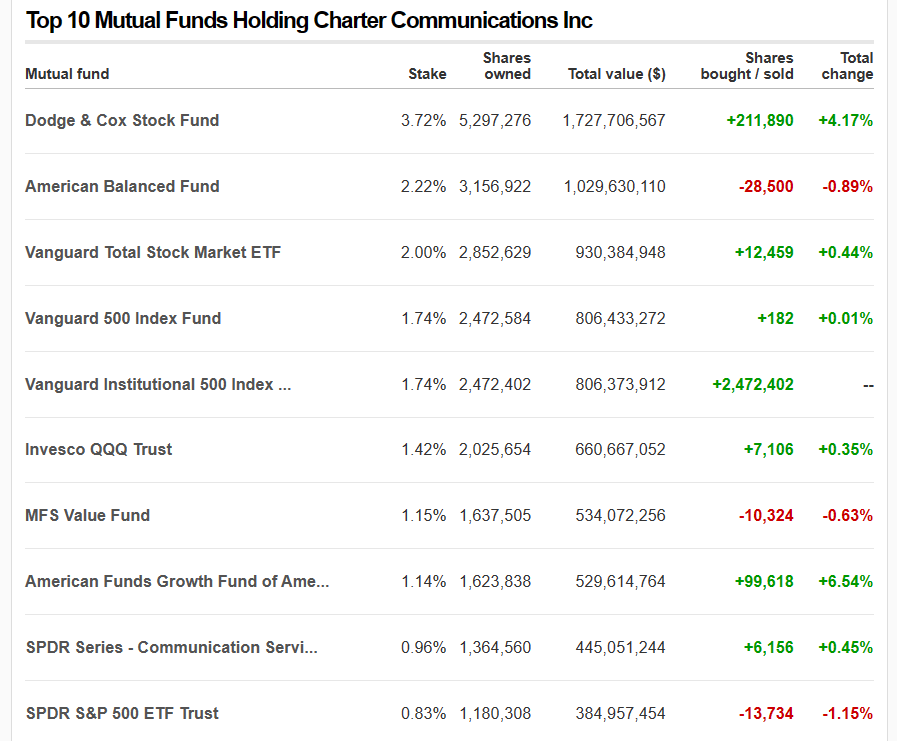The height and width of the screenshot is (741, 897).
Task: Click the Shares owned column header
Action: pos(507,66)
